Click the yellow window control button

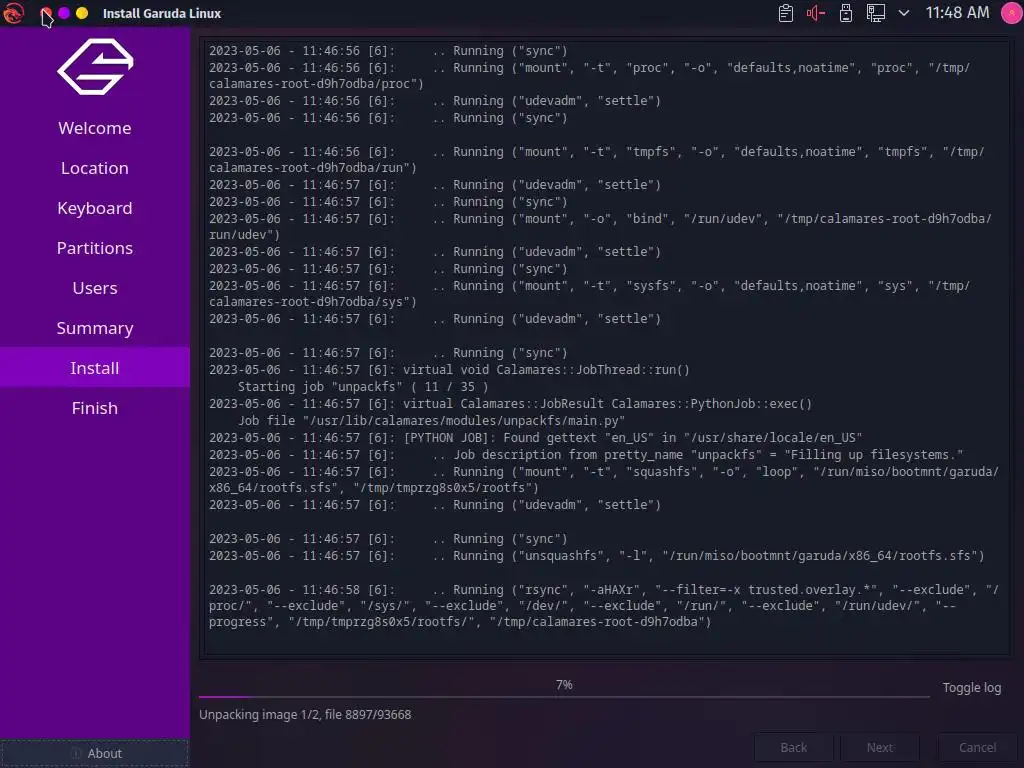tap(82, 13)
